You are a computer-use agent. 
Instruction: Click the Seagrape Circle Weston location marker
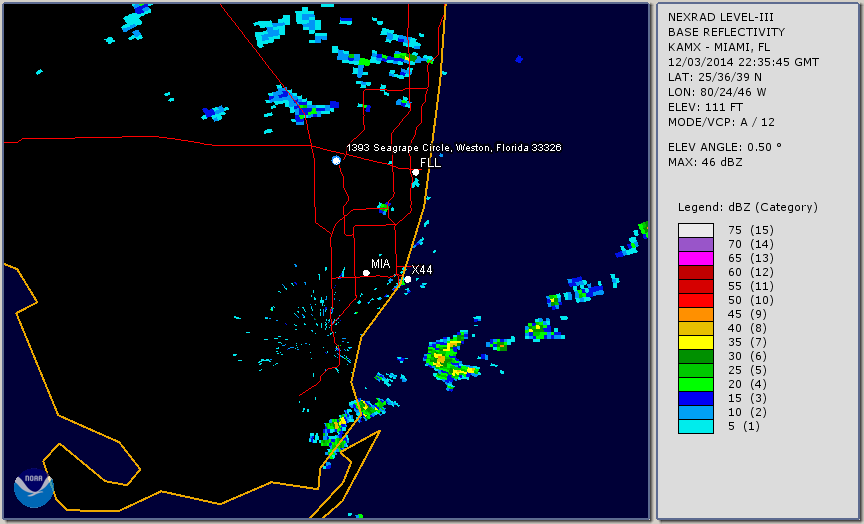point(336,160)
